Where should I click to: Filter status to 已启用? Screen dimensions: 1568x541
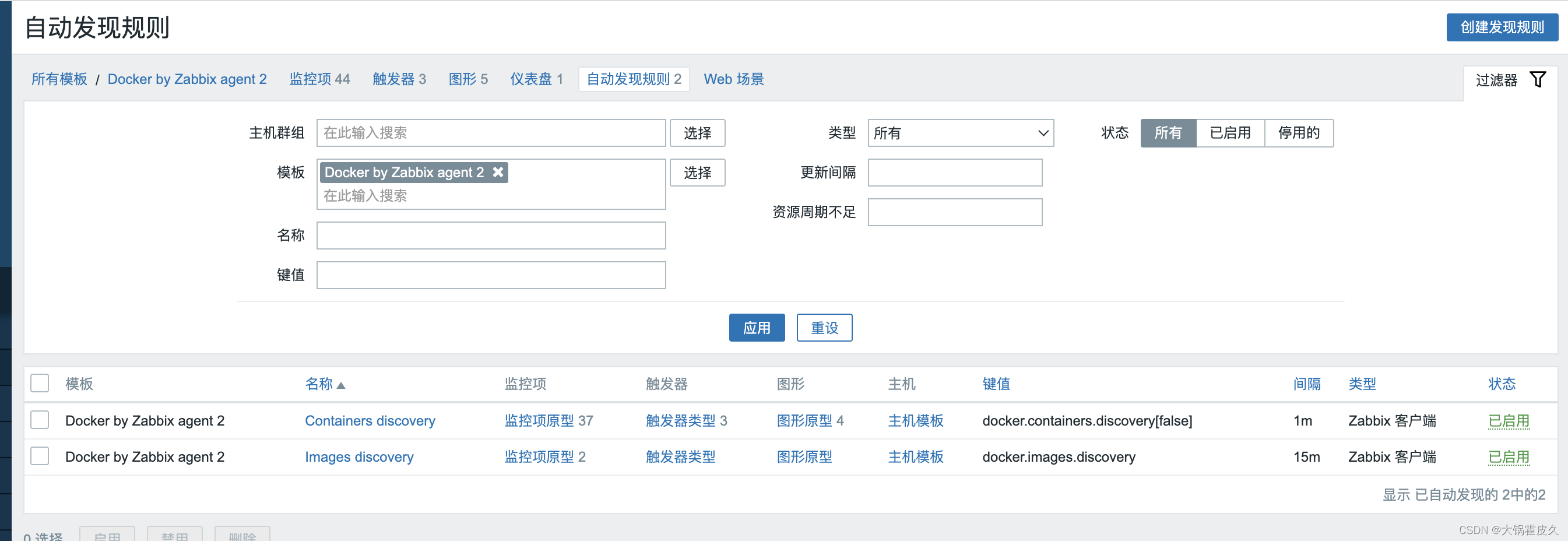(1229, 133)
